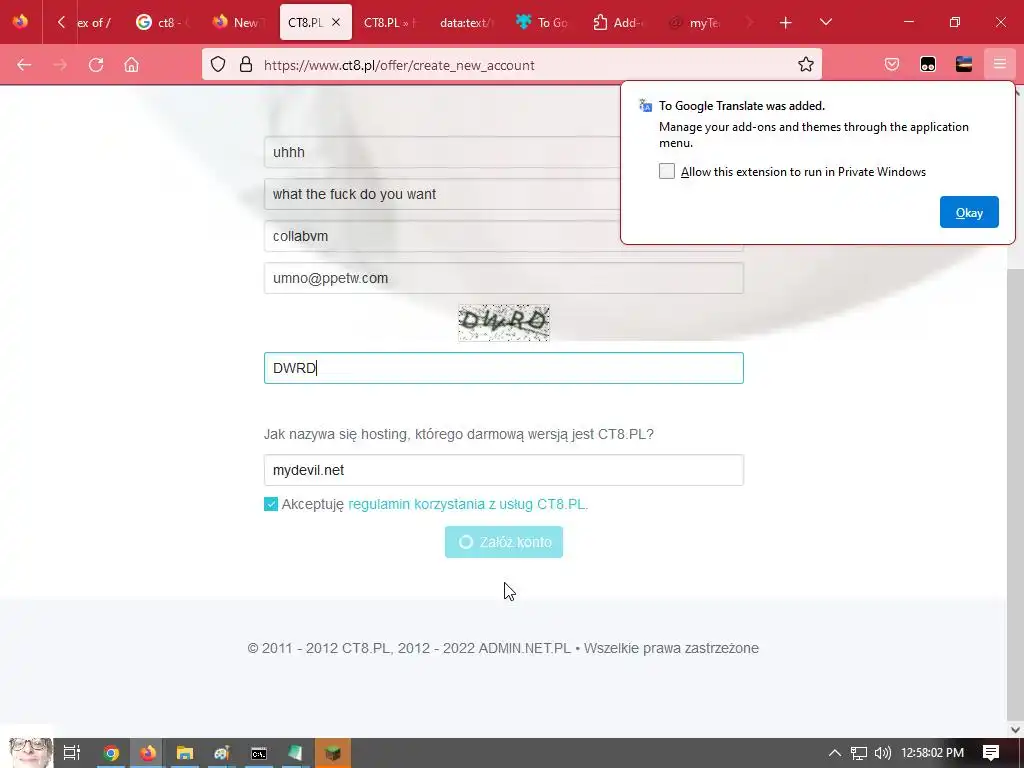Image resolution: width=1024 pixels, height=768 pixels.
Task: Expand the list all tabs dropdown
Action: tap(825, 22)
